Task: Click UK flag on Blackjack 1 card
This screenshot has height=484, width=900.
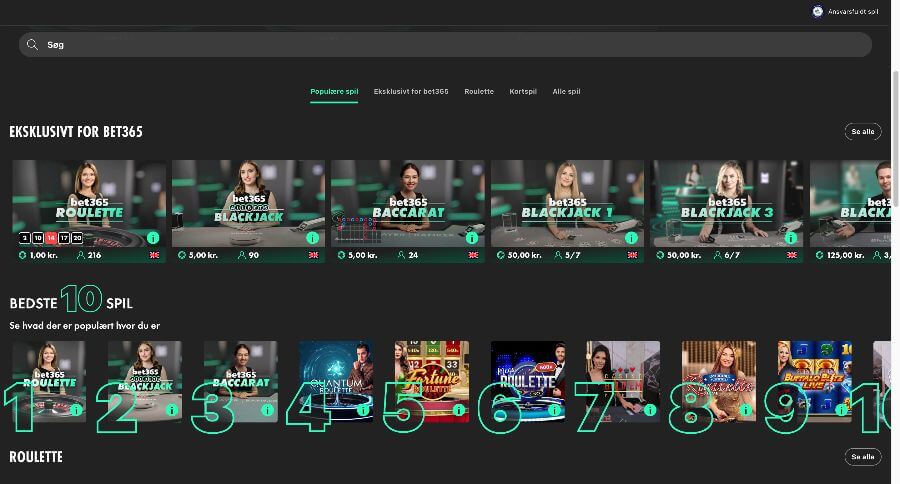Action: 633,255
